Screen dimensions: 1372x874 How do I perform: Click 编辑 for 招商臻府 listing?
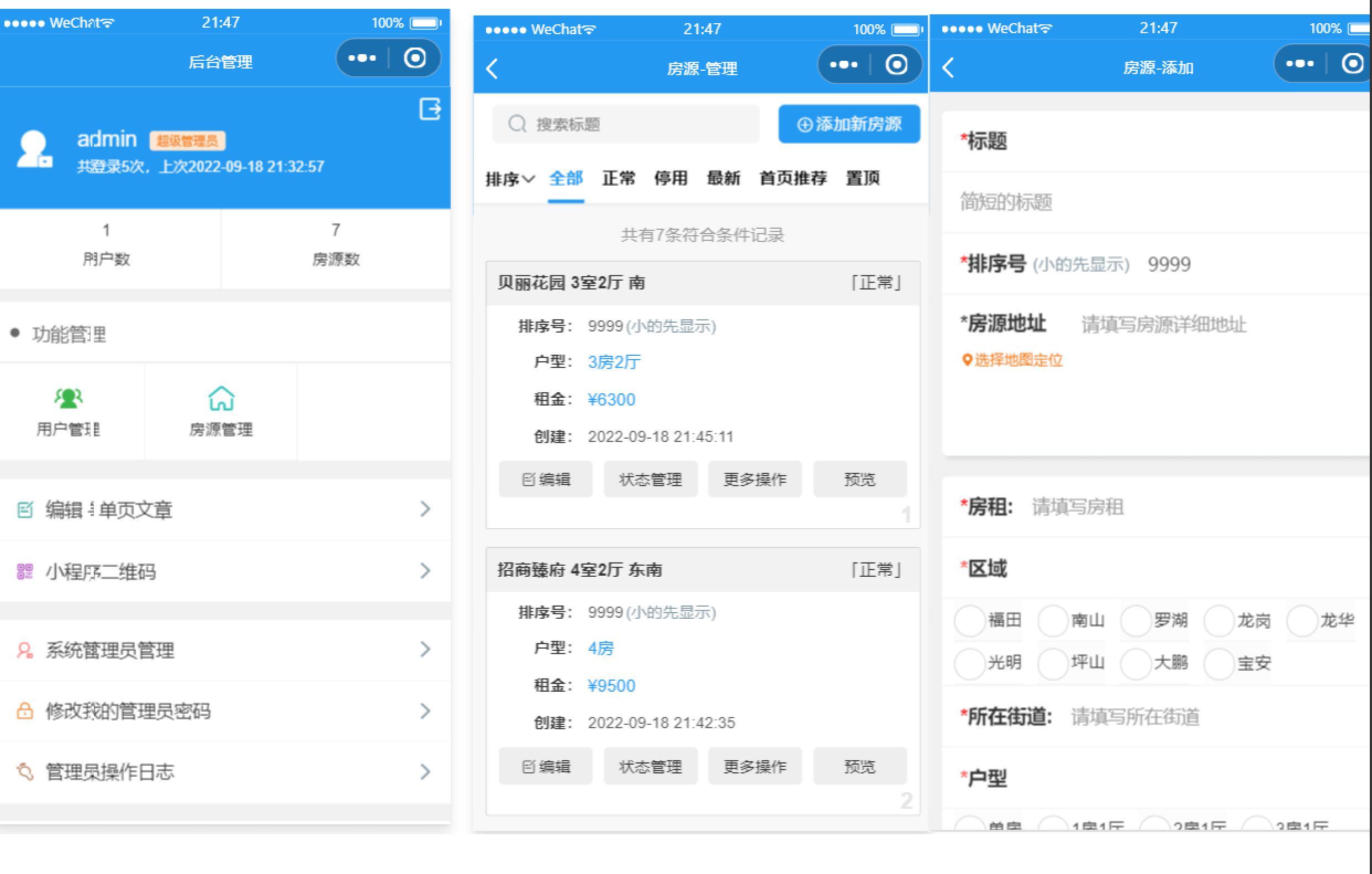click(545, 766)
